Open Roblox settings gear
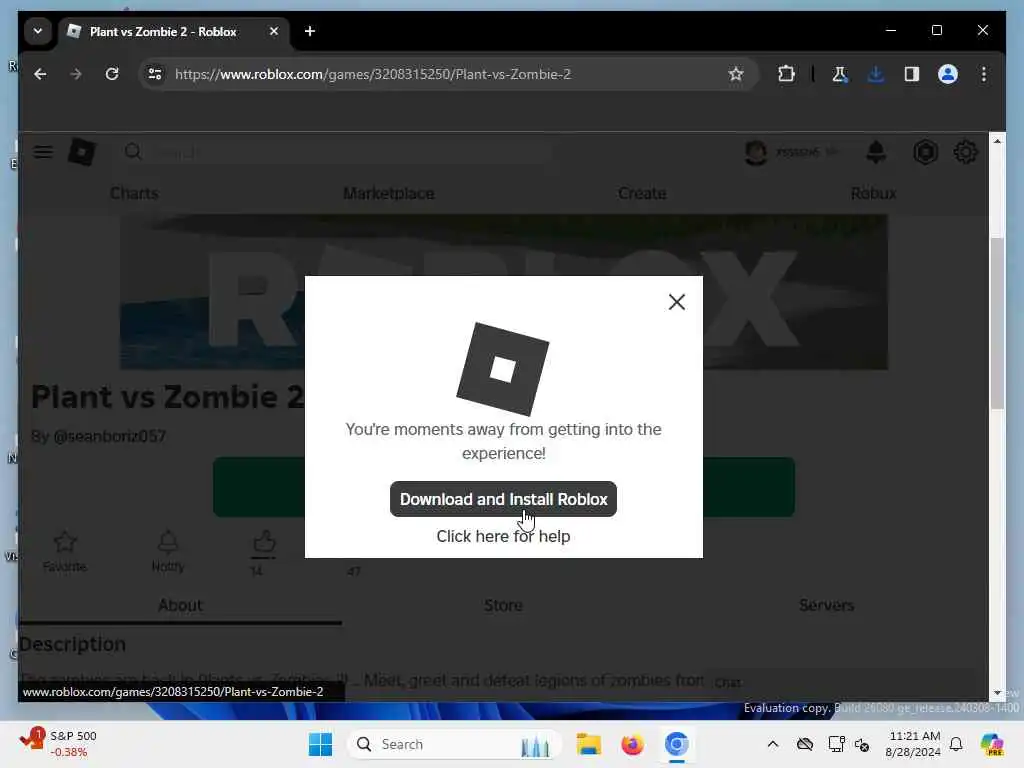 pos(965,152)
